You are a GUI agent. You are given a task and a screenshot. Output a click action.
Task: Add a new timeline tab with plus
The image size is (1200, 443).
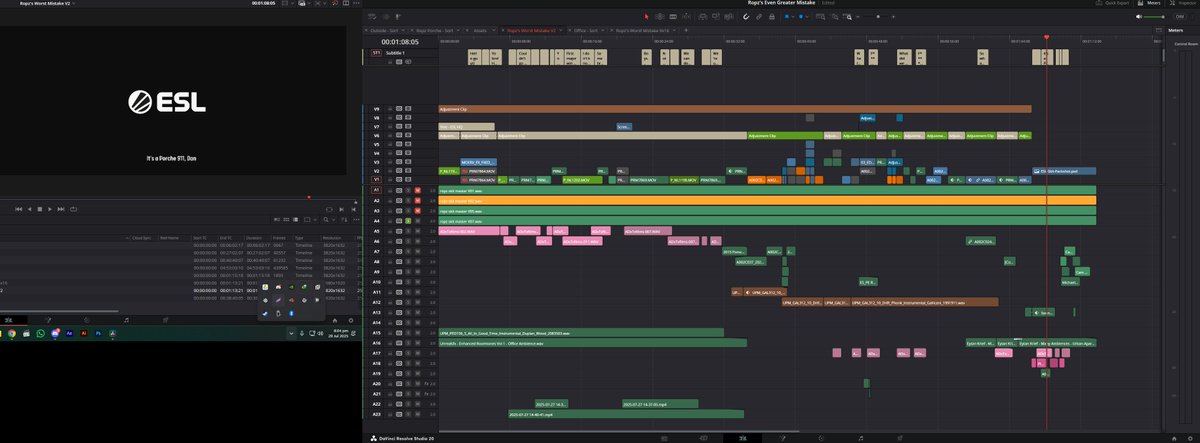pyautogui.click(x=686, y=30)
